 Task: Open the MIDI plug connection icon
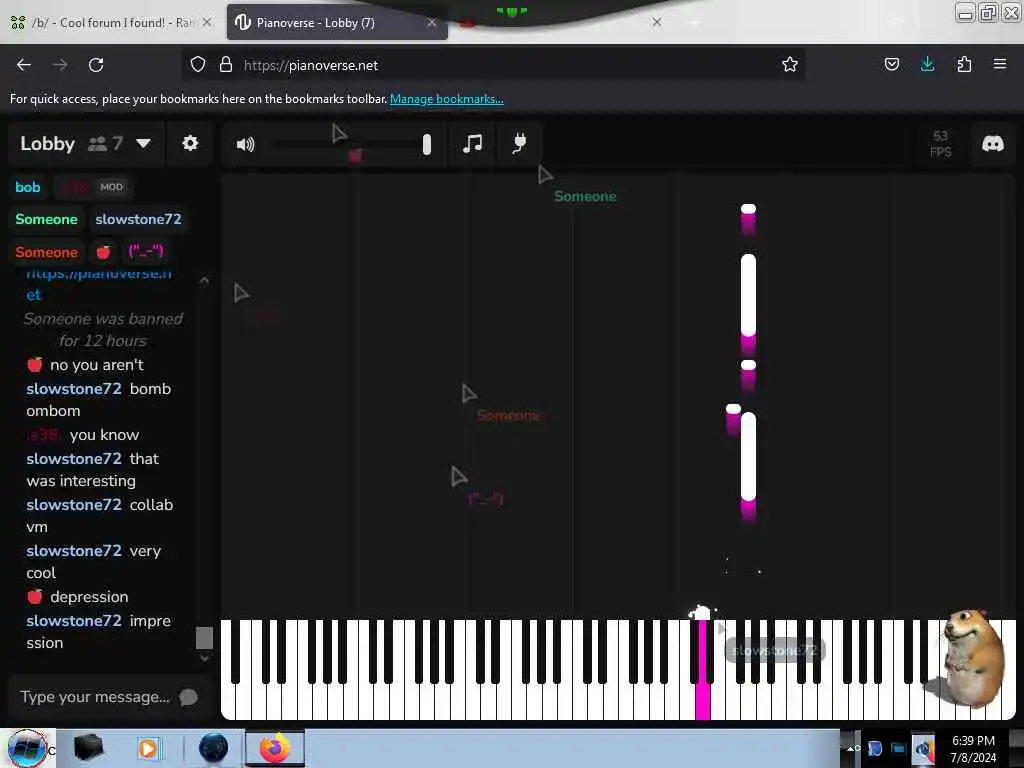(519, 143)
